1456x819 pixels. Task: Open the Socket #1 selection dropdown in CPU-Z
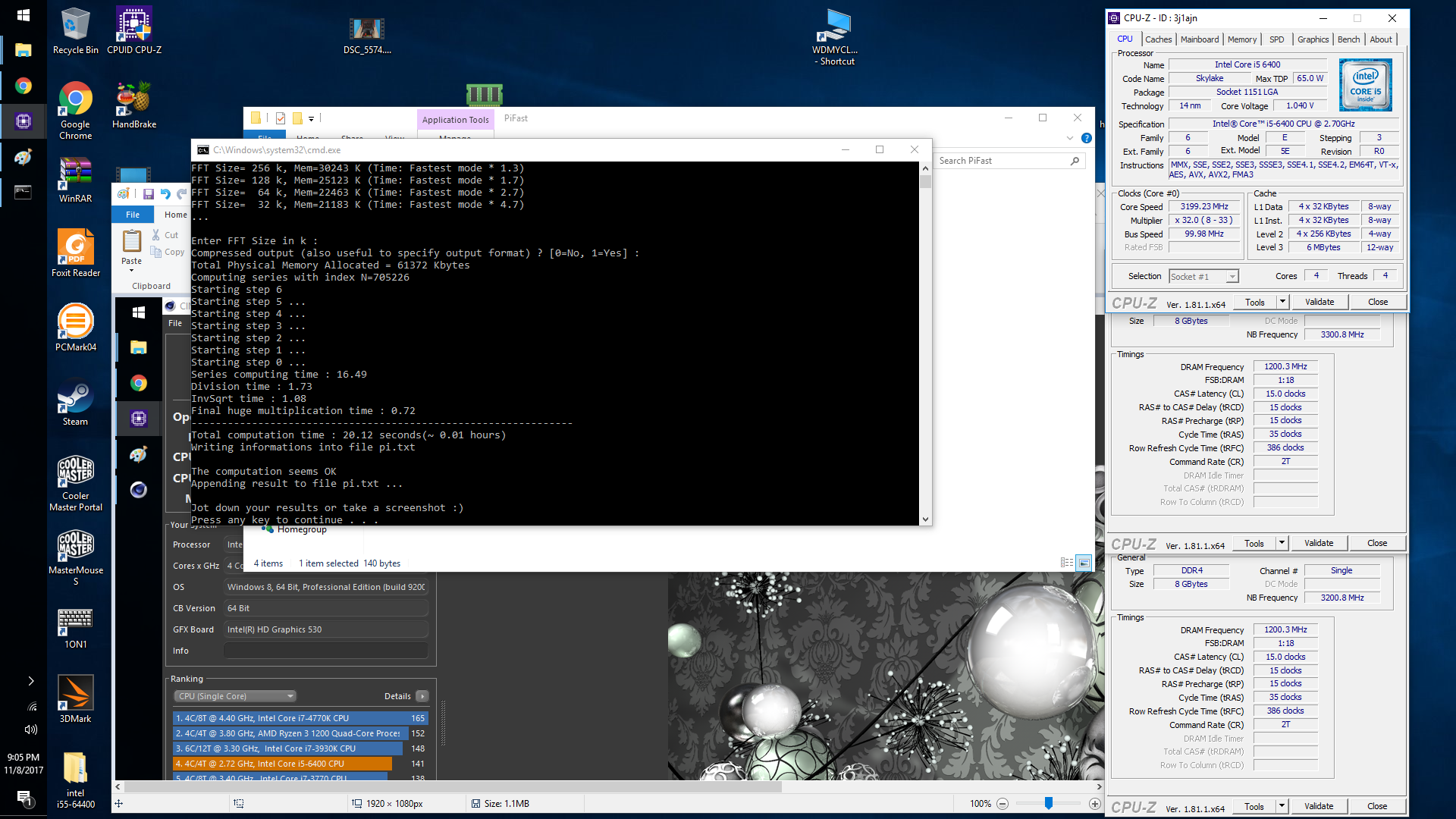pyautogui.click(x=1203, y=277)
